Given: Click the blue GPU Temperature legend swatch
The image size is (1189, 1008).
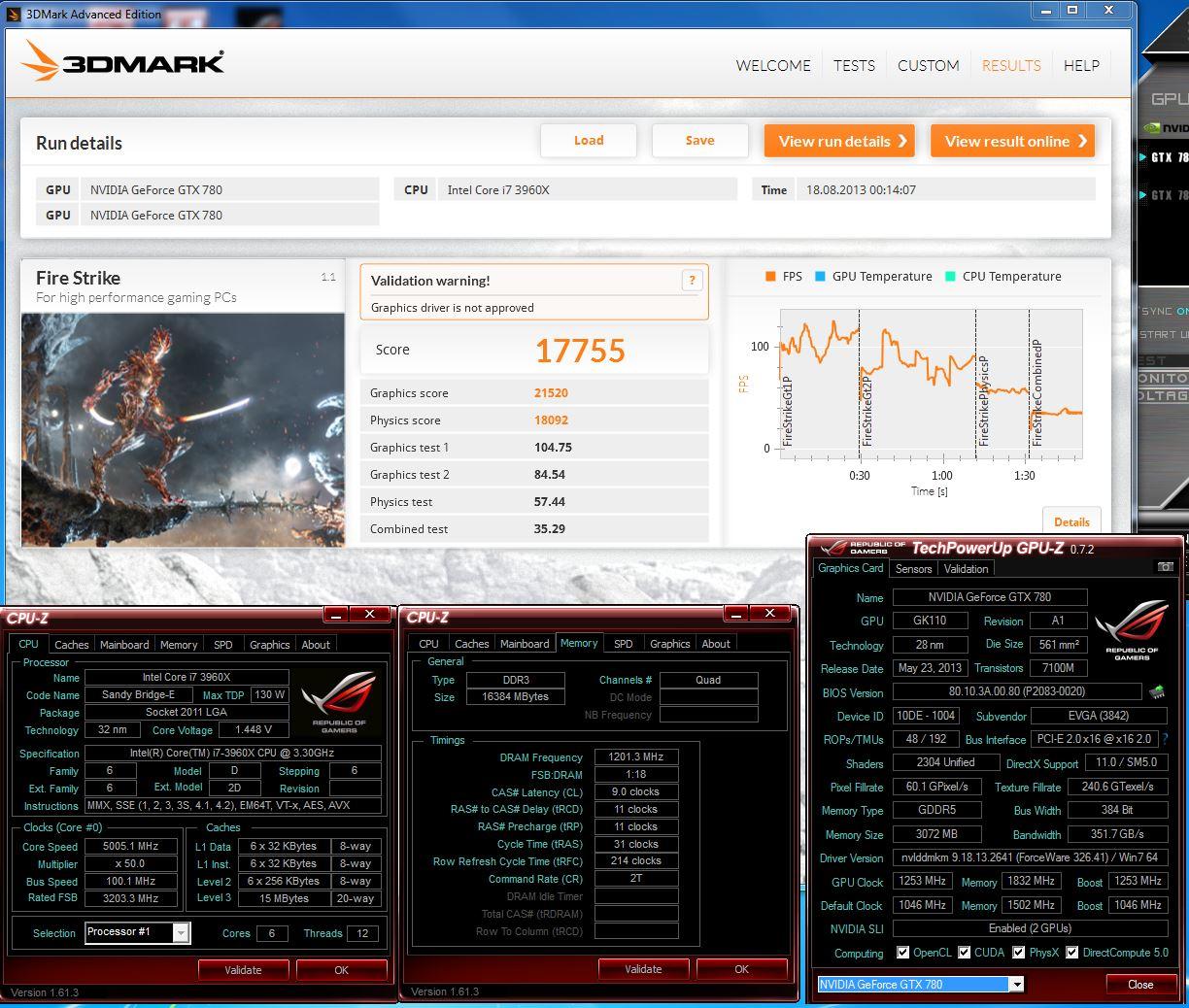Looking at the screenshot, I should tap(820, 277).
